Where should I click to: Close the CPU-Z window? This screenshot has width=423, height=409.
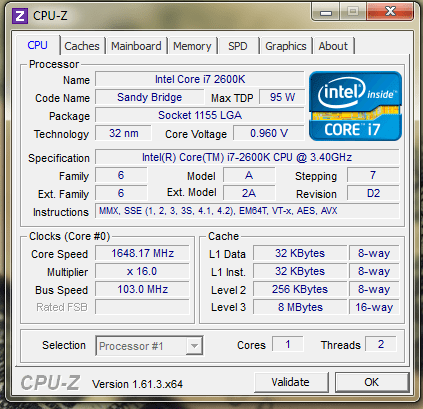(390, 12)
